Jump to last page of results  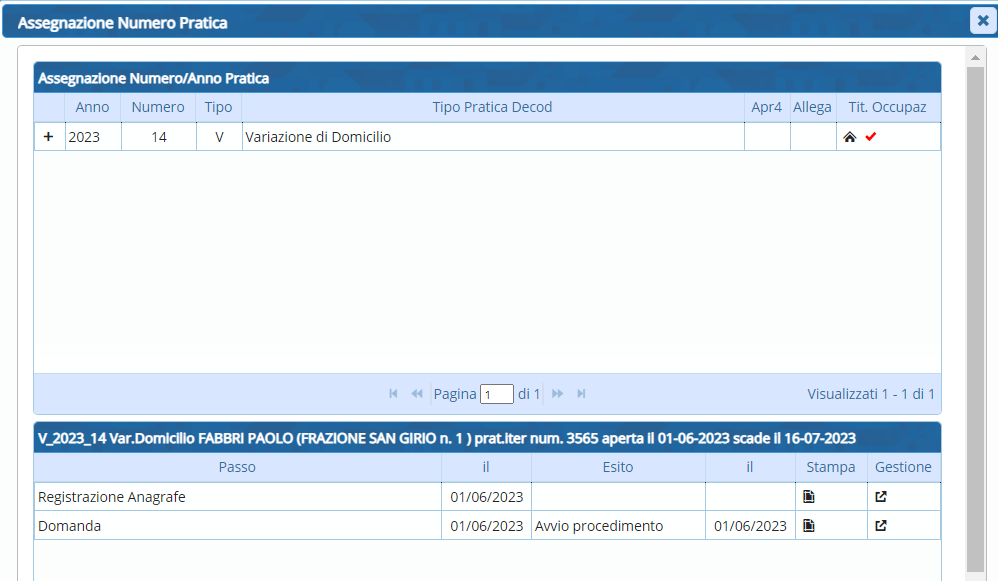(x=581, y=394)
